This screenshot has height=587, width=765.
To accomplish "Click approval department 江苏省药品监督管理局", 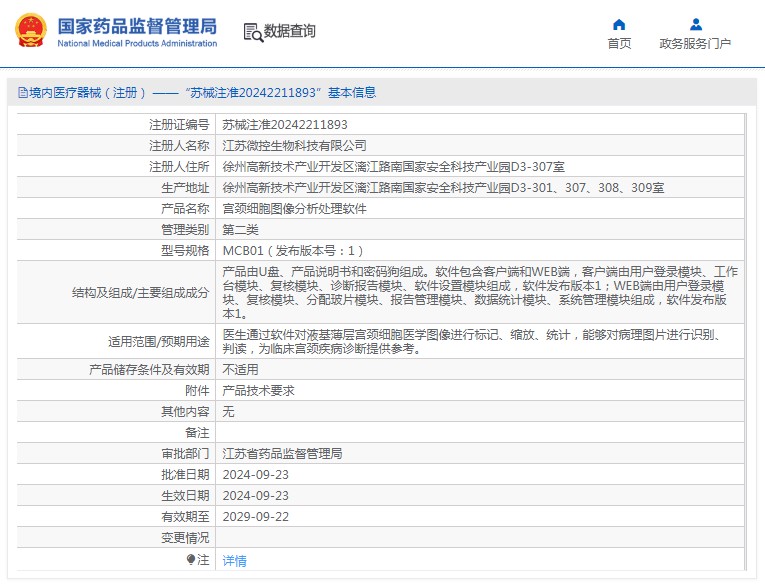I will (282, 454).
